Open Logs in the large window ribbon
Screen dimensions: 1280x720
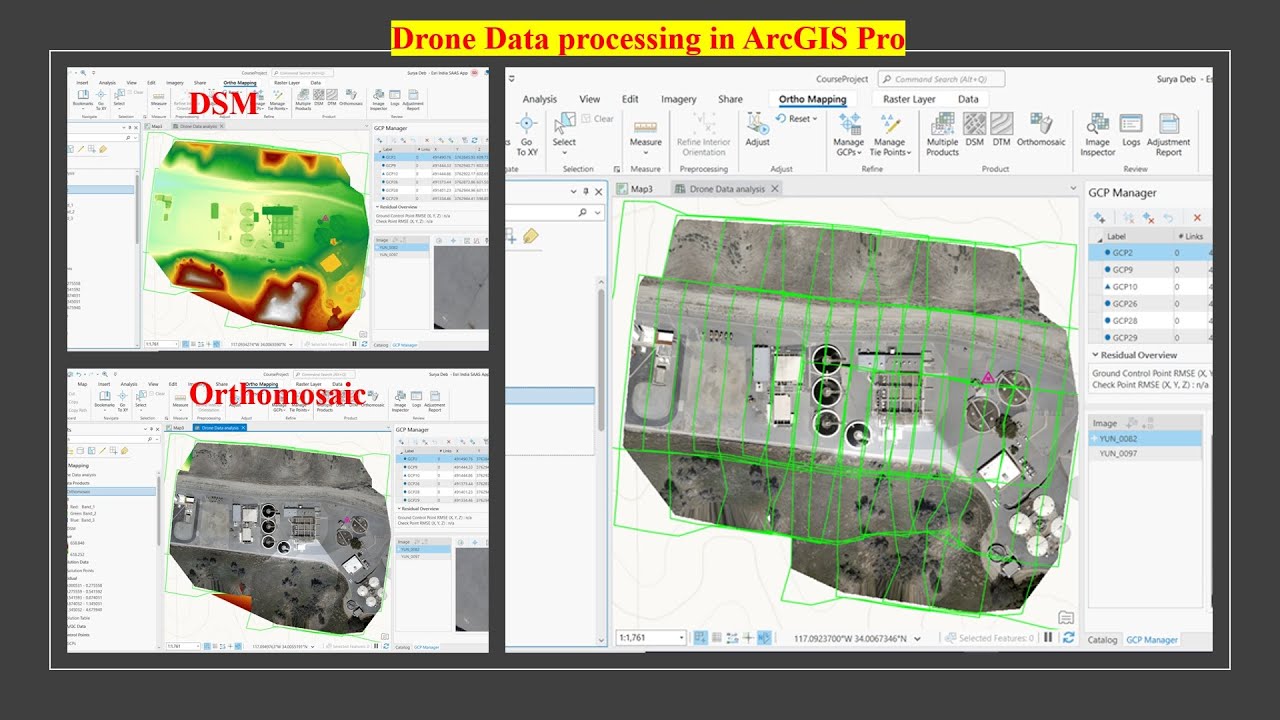[x=1131, y=130]
